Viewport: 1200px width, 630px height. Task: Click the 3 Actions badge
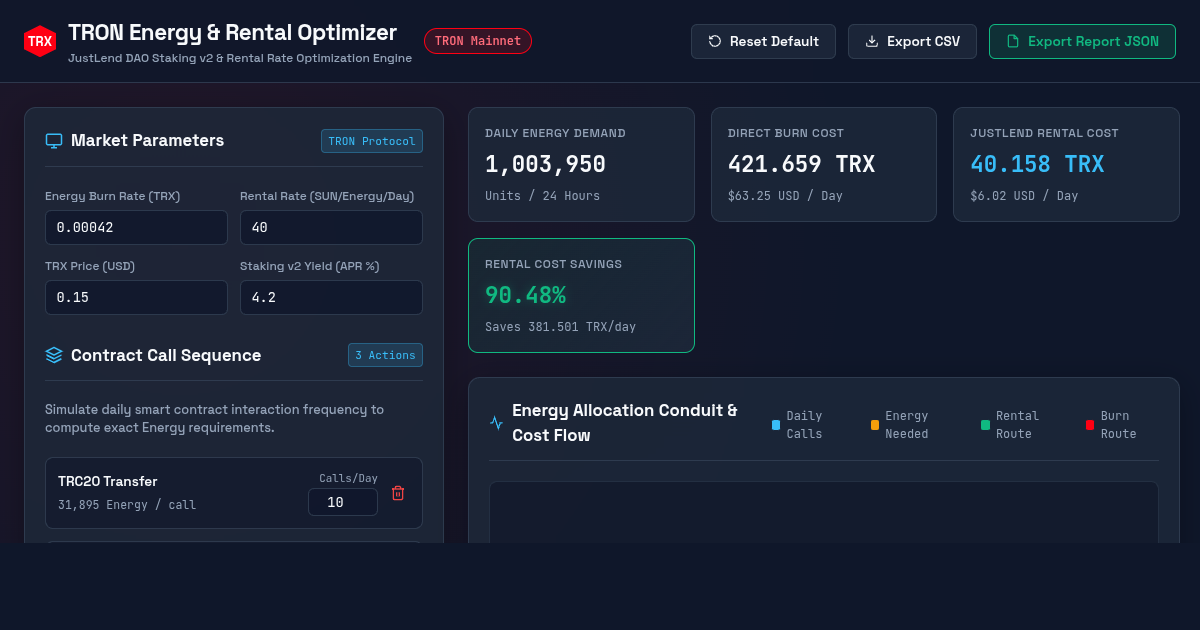click(385, 355)
